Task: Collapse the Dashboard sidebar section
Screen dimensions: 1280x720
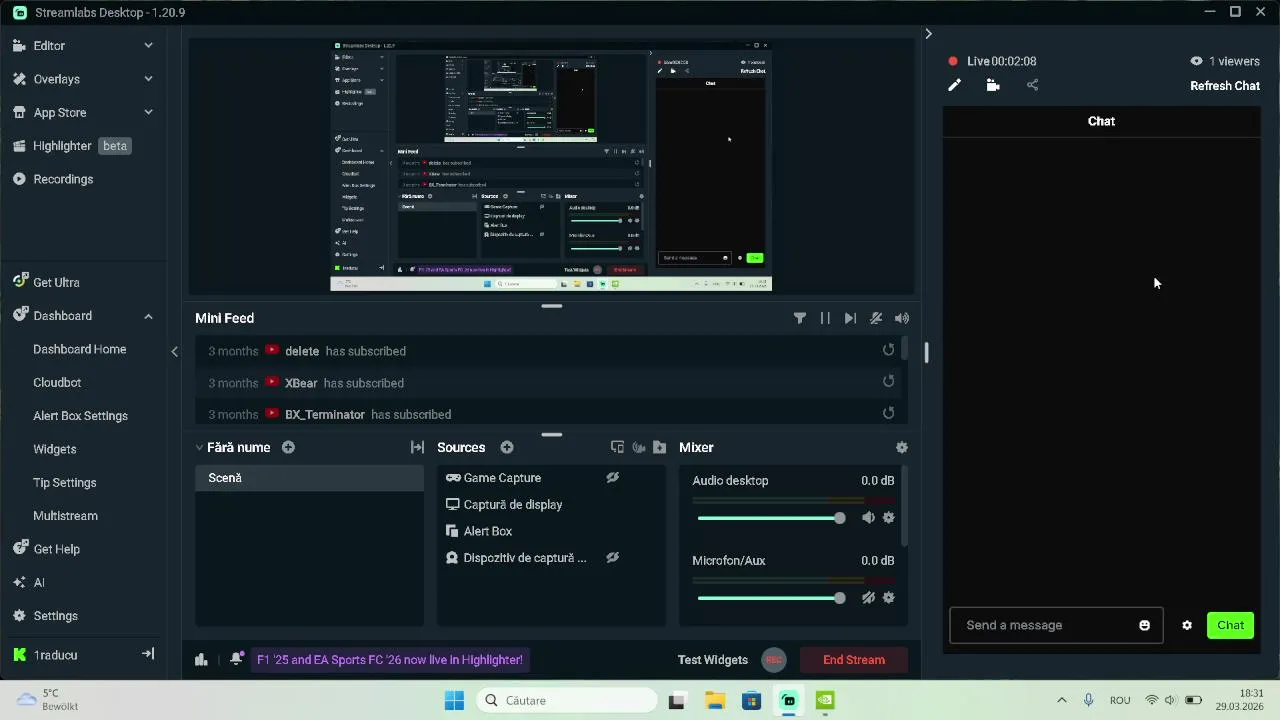Action: click(148, 316)
